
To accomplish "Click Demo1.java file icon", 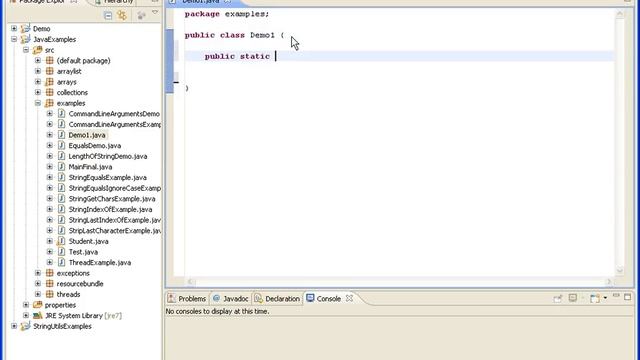I will pos(62,135).
